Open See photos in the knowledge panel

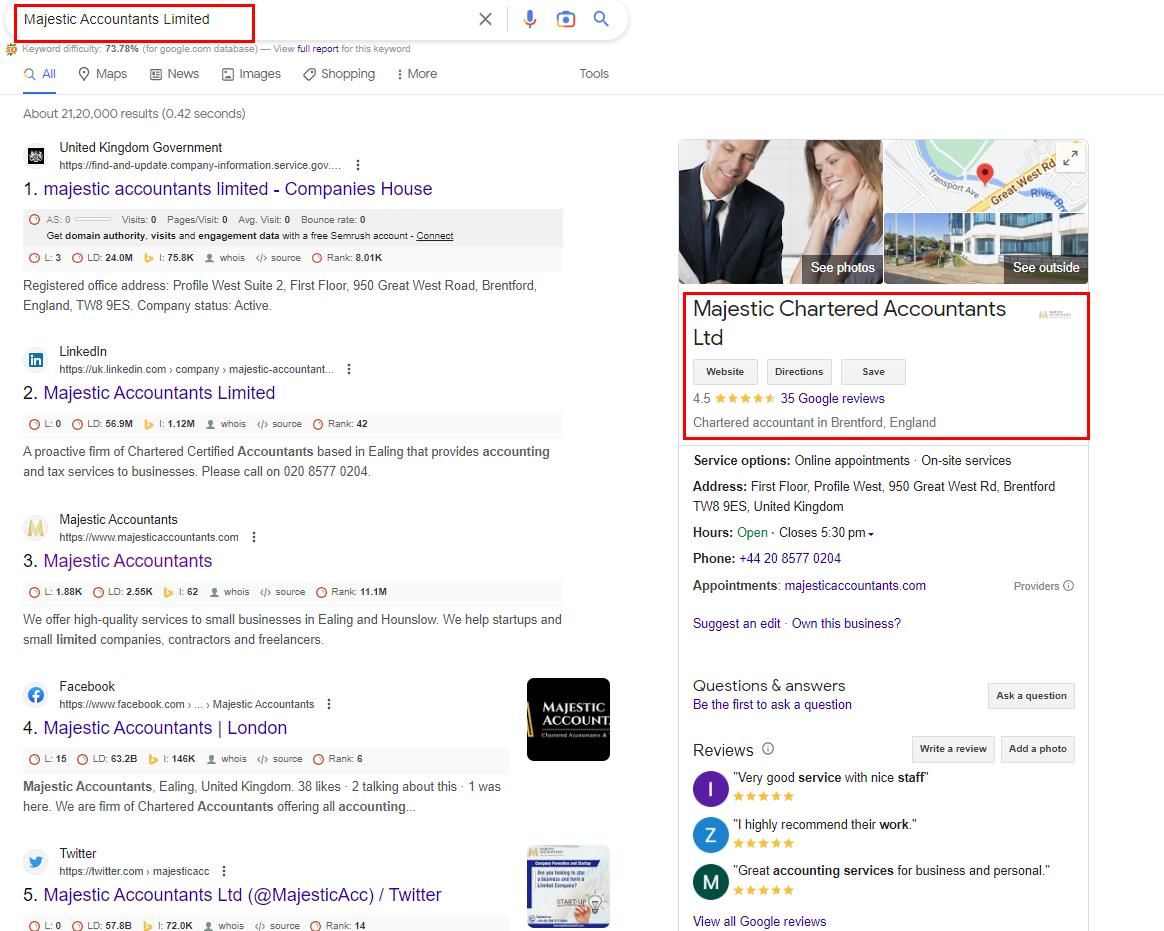coord(842,267)
